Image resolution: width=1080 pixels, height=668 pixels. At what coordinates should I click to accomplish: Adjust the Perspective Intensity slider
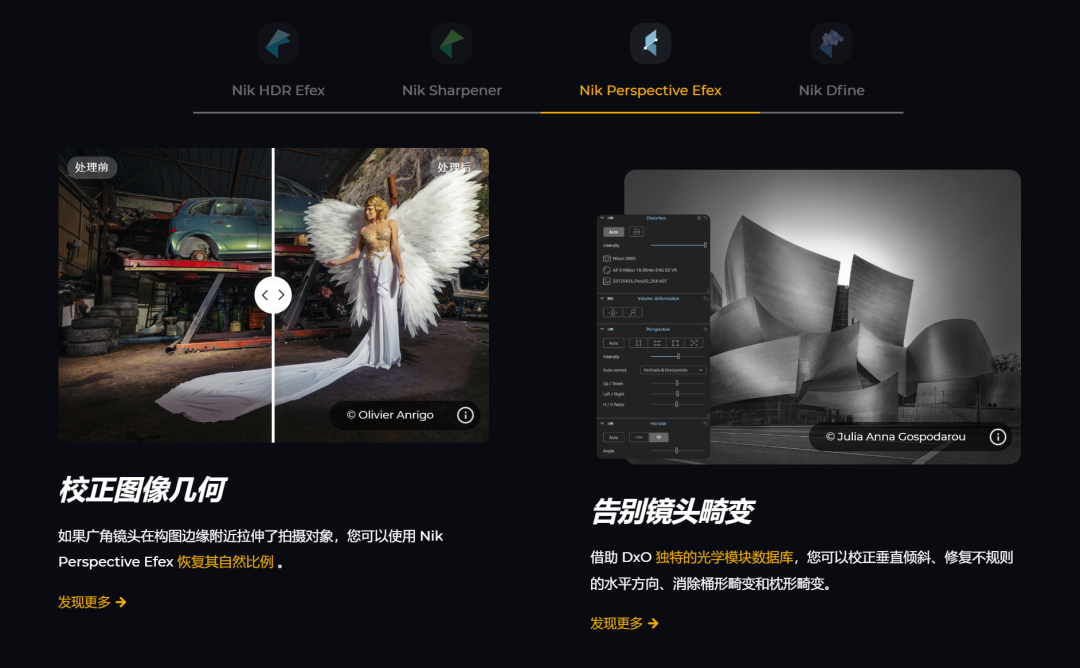[678, 357]
